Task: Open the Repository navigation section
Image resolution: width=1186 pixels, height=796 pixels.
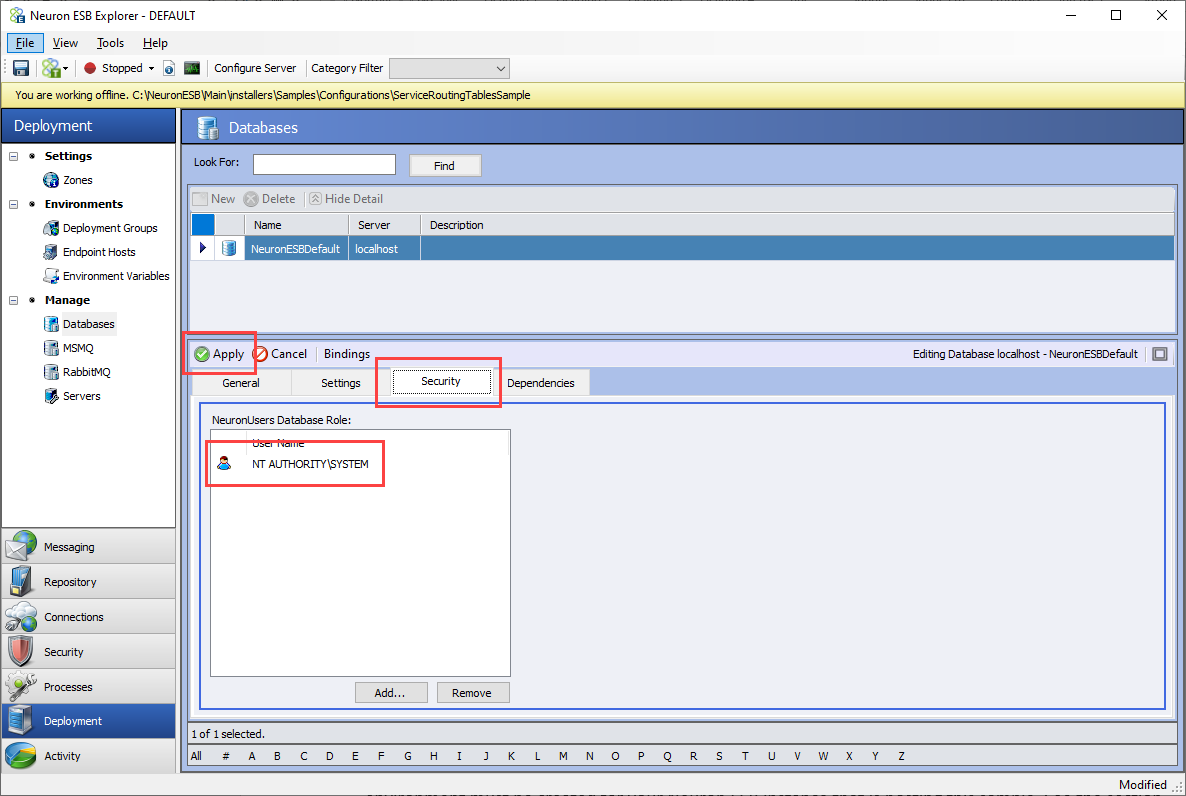Action: (x=88, y=581)
